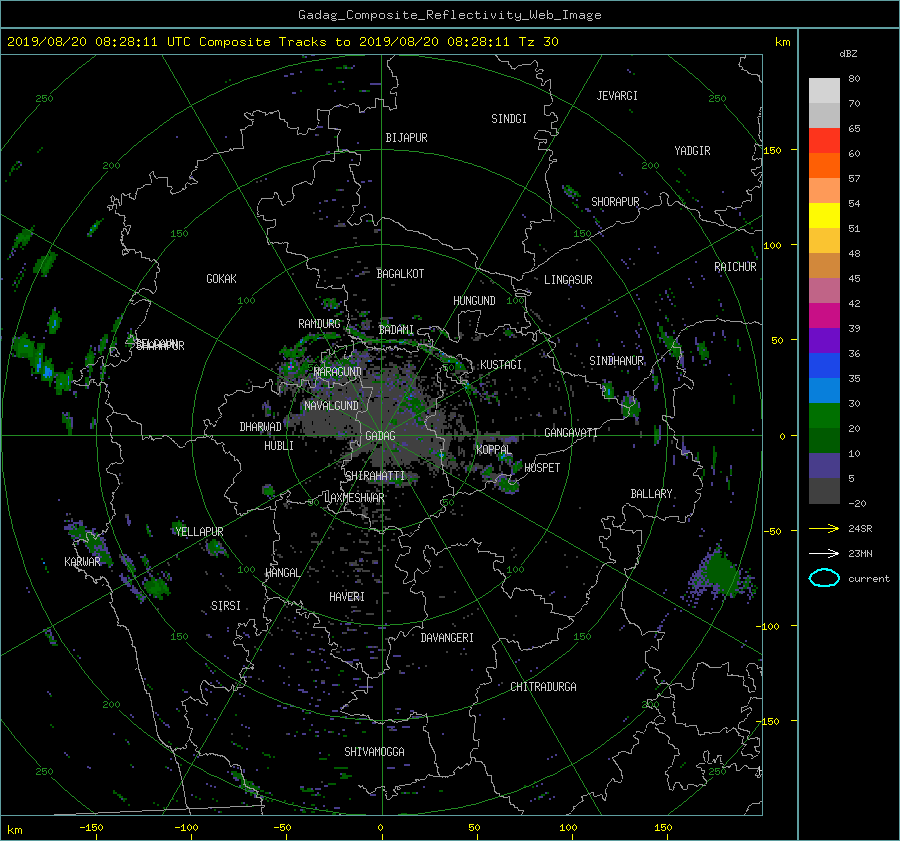Click the GOKAK city label
Image resolution: width=900 pixels, height=841 pixels.
[222, 279]
